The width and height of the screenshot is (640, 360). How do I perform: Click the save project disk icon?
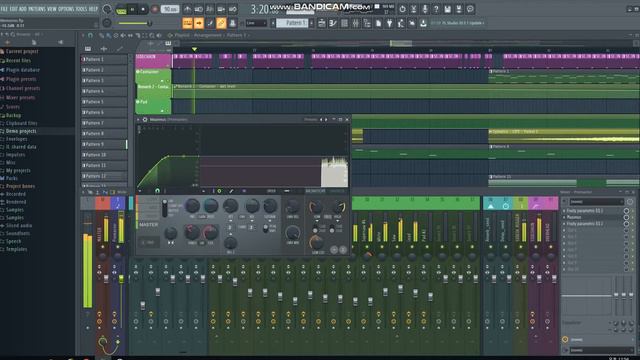pos(448,9)
